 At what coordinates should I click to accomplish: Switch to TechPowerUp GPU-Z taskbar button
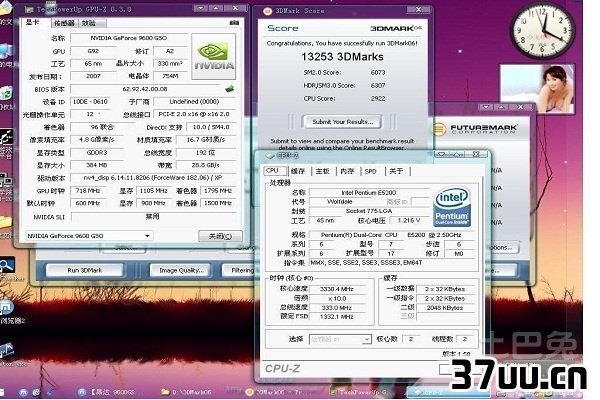pos(362,392)
